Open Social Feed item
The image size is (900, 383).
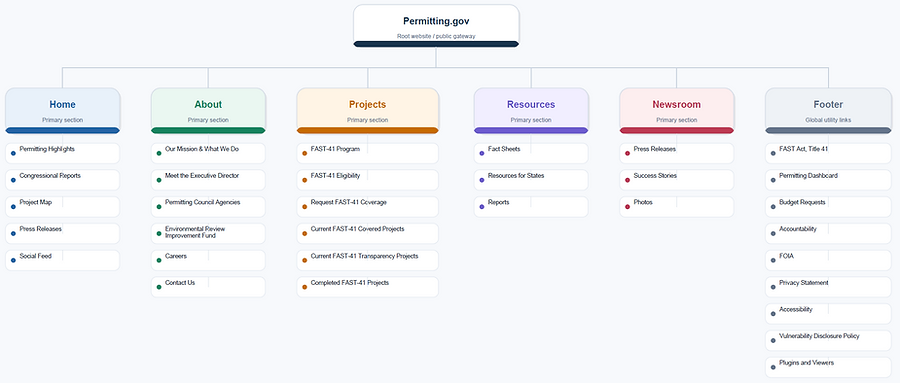pos(63,260)
